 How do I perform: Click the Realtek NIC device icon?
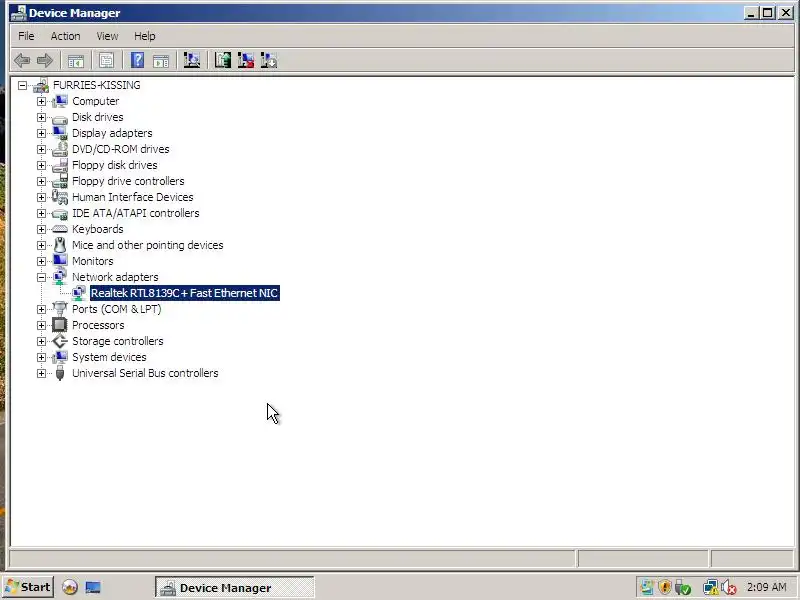(79, 293)
